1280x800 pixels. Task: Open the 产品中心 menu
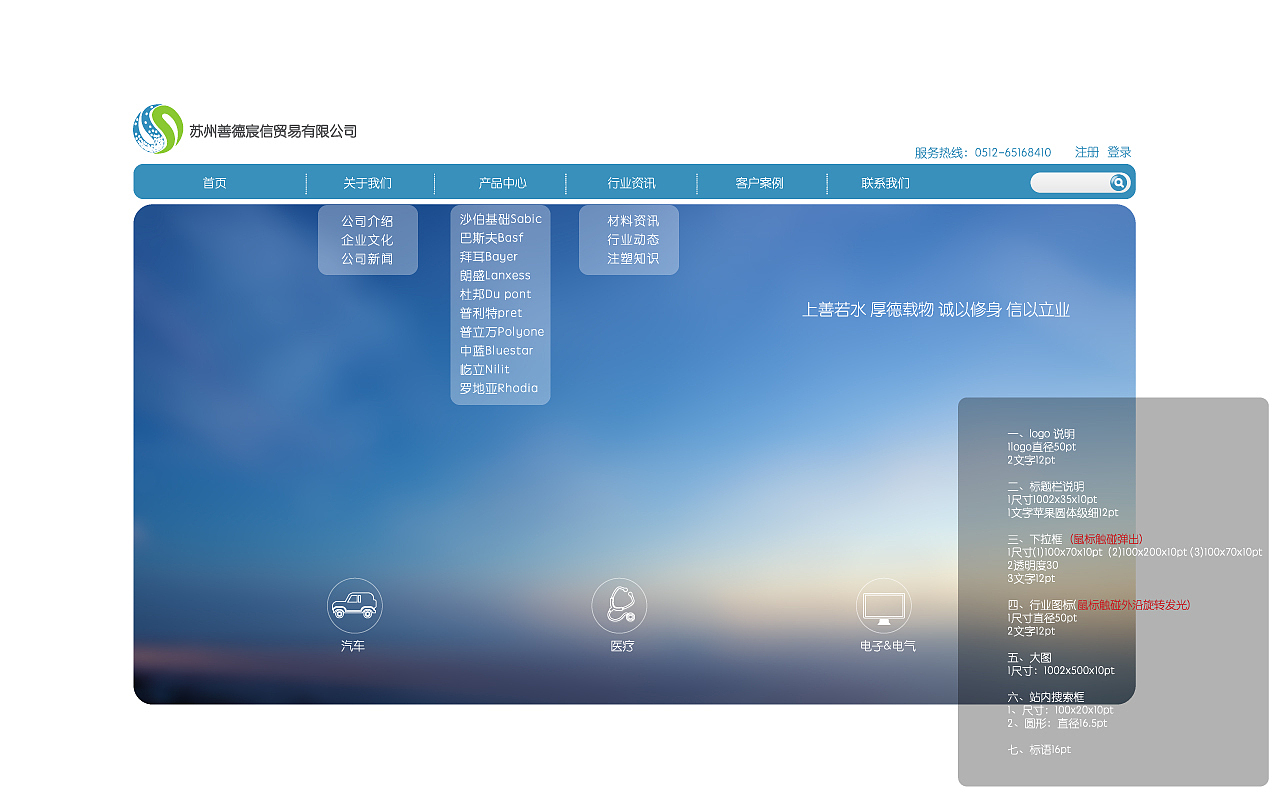coord(503,183)
